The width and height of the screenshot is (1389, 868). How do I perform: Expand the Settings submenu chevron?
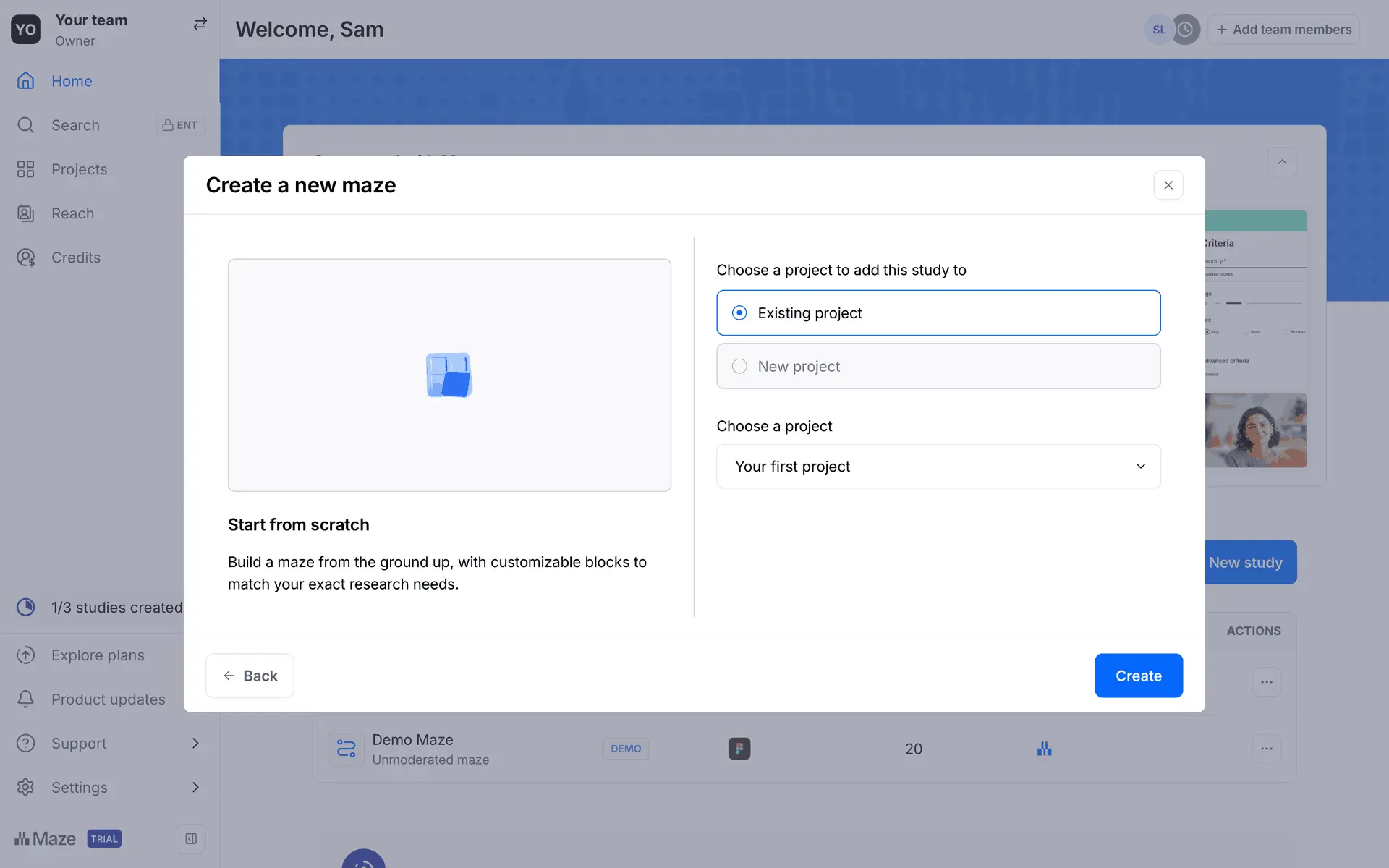(x=195, y=788)
